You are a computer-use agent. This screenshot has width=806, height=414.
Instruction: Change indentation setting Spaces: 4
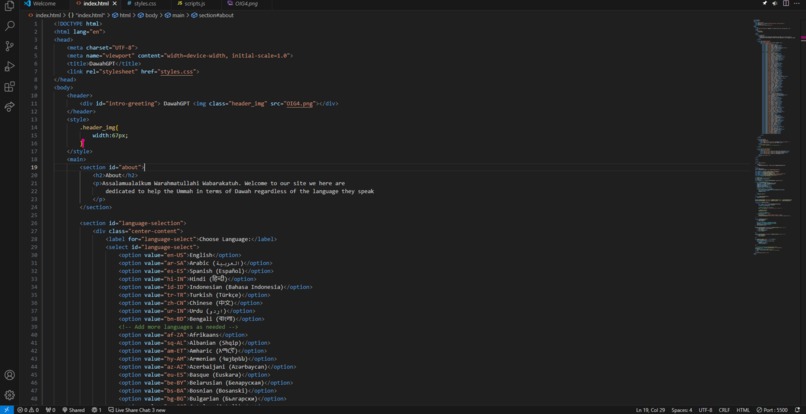682,410
